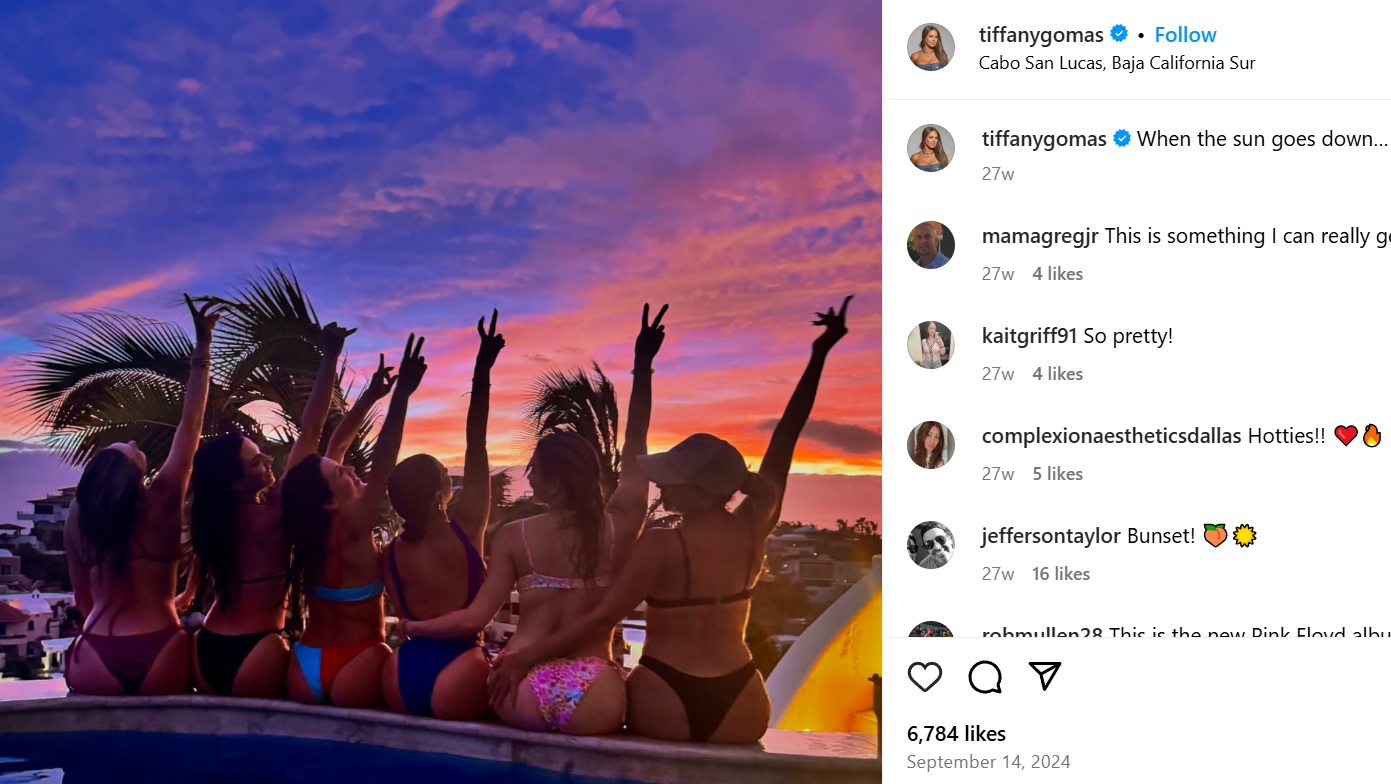This screenshot has height=784, width=1391.
Task: Open kaitgriff91 username link
Action: (x=1029, y=336)
